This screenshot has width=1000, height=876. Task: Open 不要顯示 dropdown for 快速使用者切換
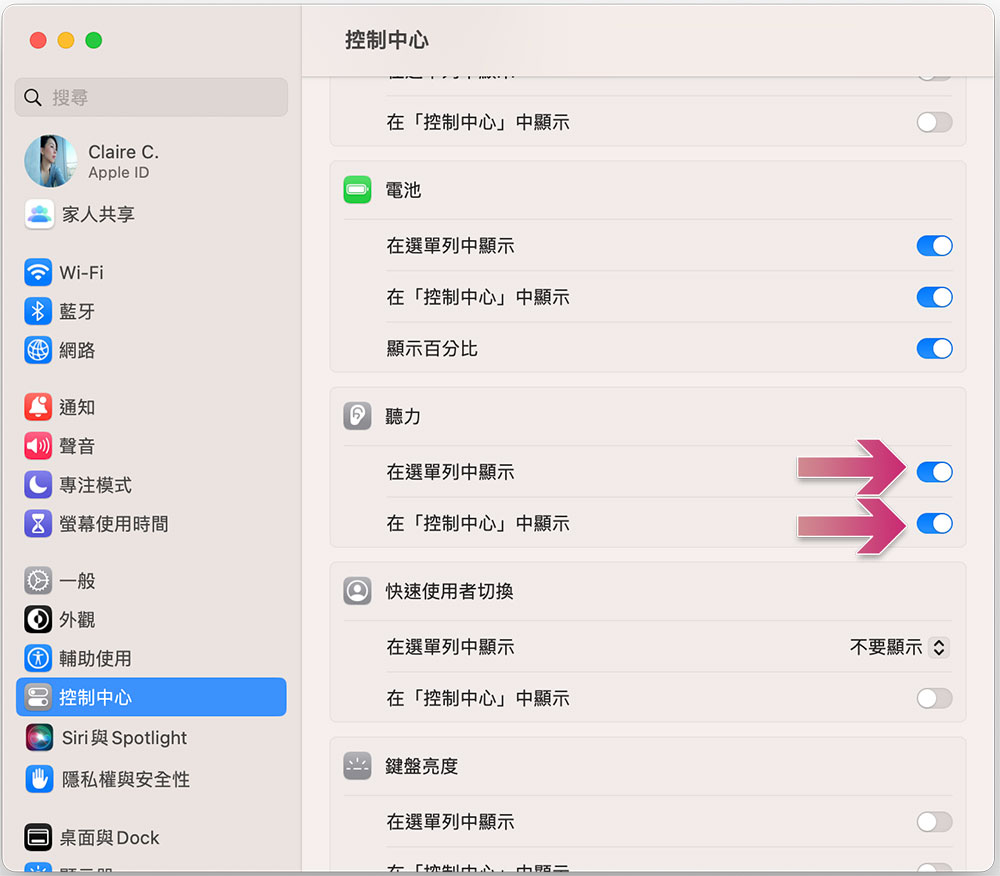coord(899,647)
